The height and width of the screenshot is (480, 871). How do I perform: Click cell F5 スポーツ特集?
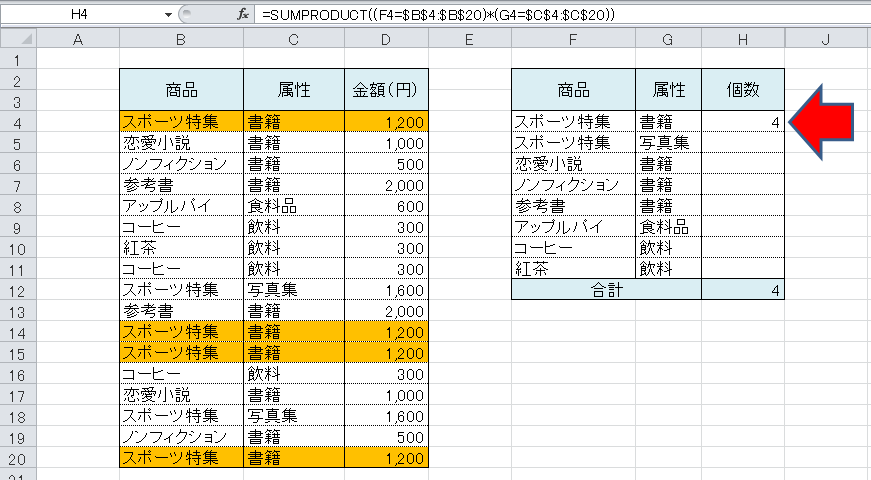(x=573, y=143)
